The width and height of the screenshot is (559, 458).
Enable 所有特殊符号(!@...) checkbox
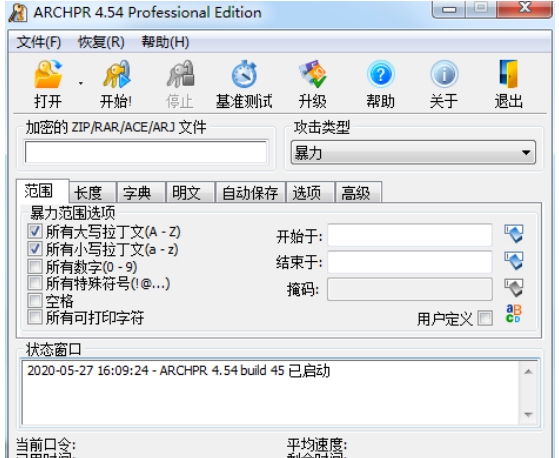click(35, 283)
